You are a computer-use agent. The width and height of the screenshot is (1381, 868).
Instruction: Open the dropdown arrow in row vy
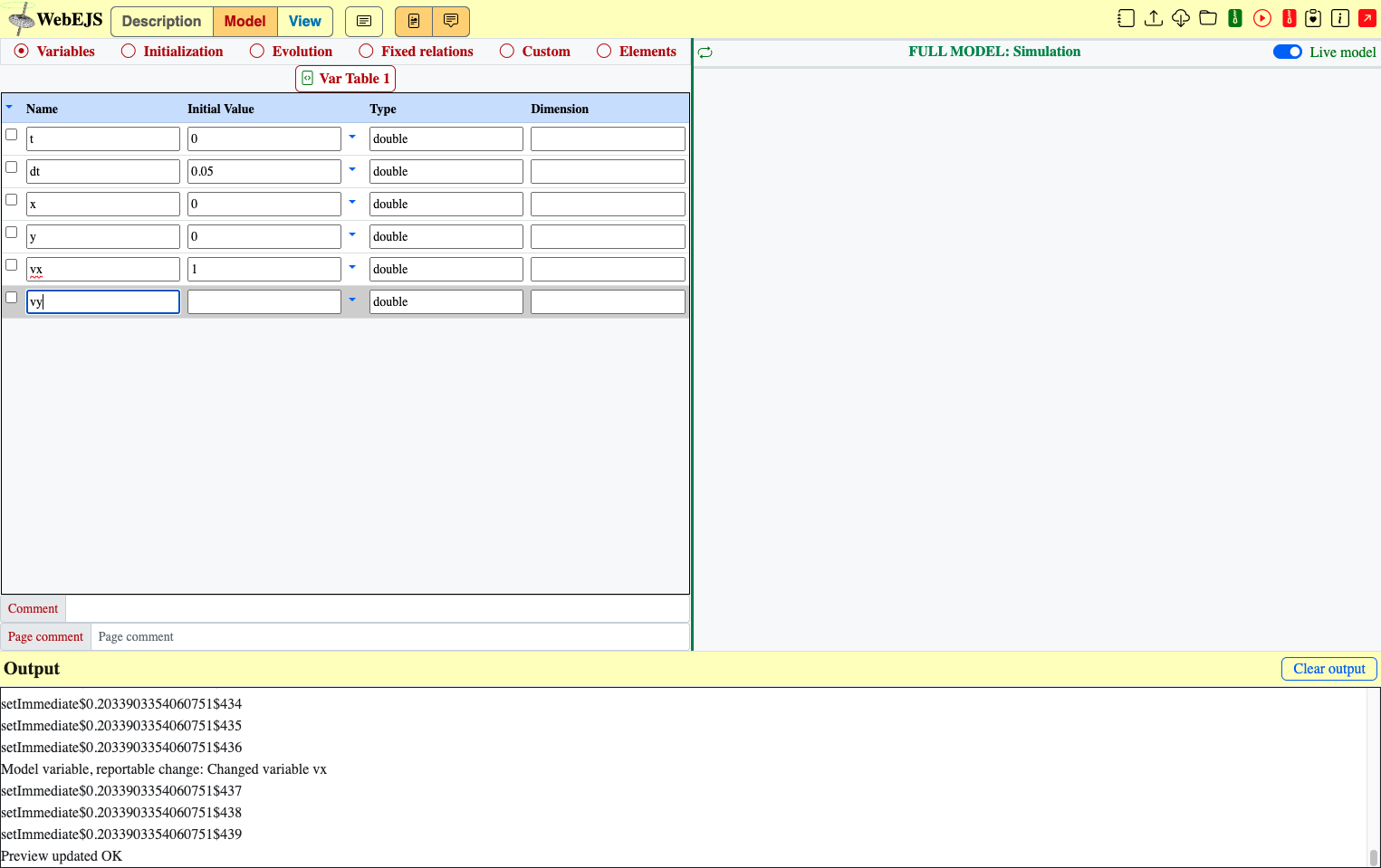[x=352, y=300]
